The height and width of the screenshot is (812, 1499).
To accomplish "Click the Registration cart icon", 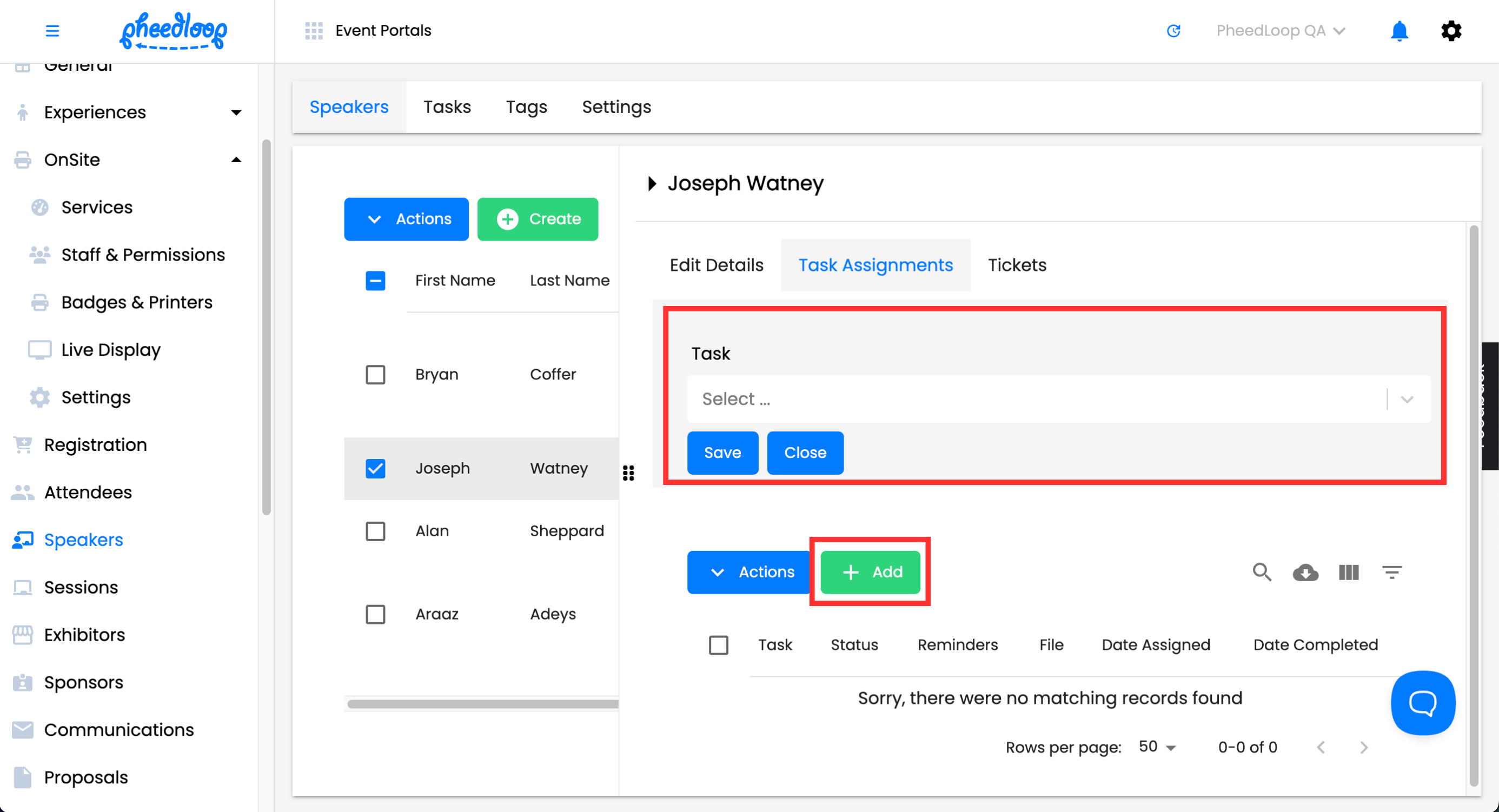I will pos(23,445).
